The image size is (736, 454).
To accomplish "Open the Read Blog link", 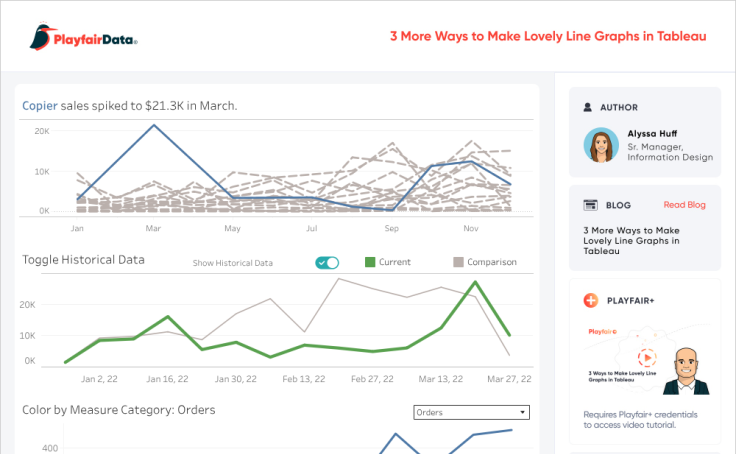I will point(684,205).
